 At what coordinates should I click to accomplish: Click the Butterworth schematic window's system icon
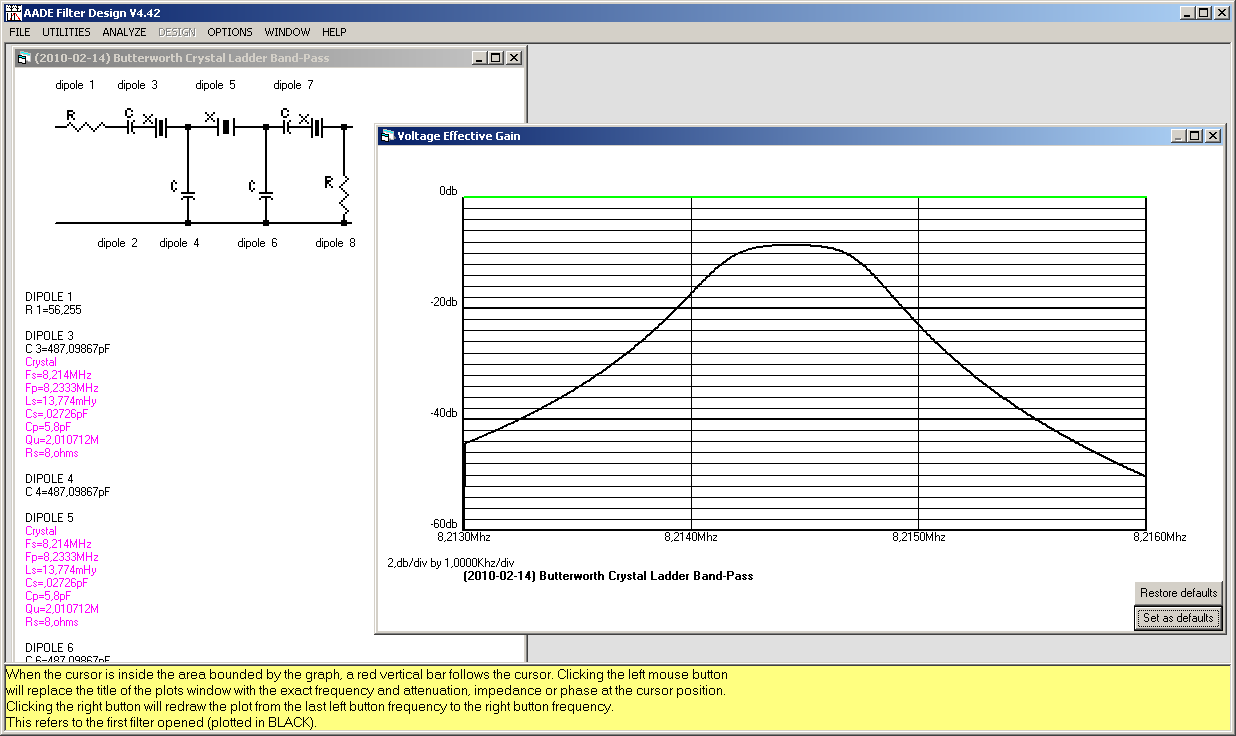[24, 58]
